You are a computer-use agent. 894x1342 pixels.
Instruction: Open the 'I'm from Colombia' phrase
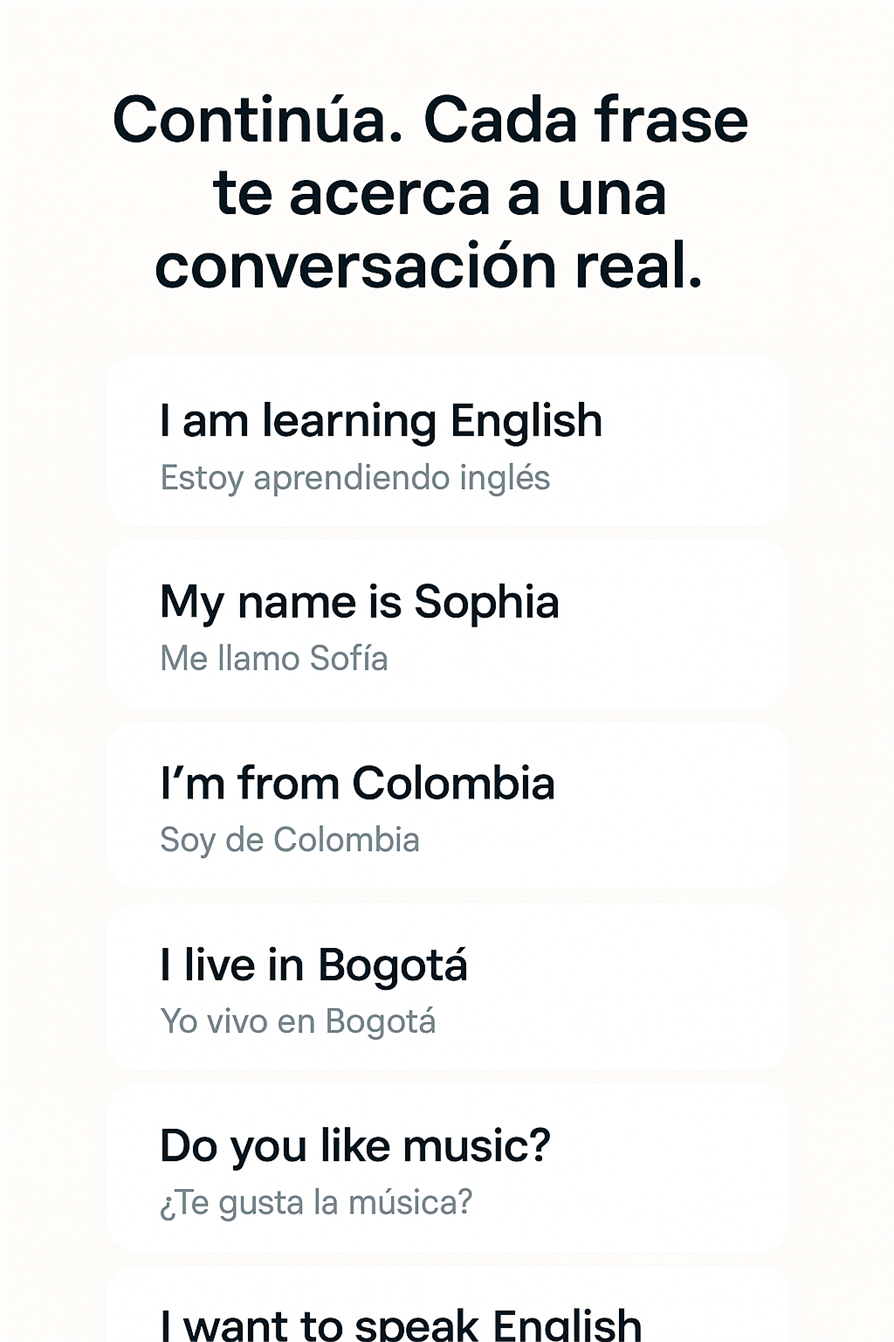tap(357, 783)
